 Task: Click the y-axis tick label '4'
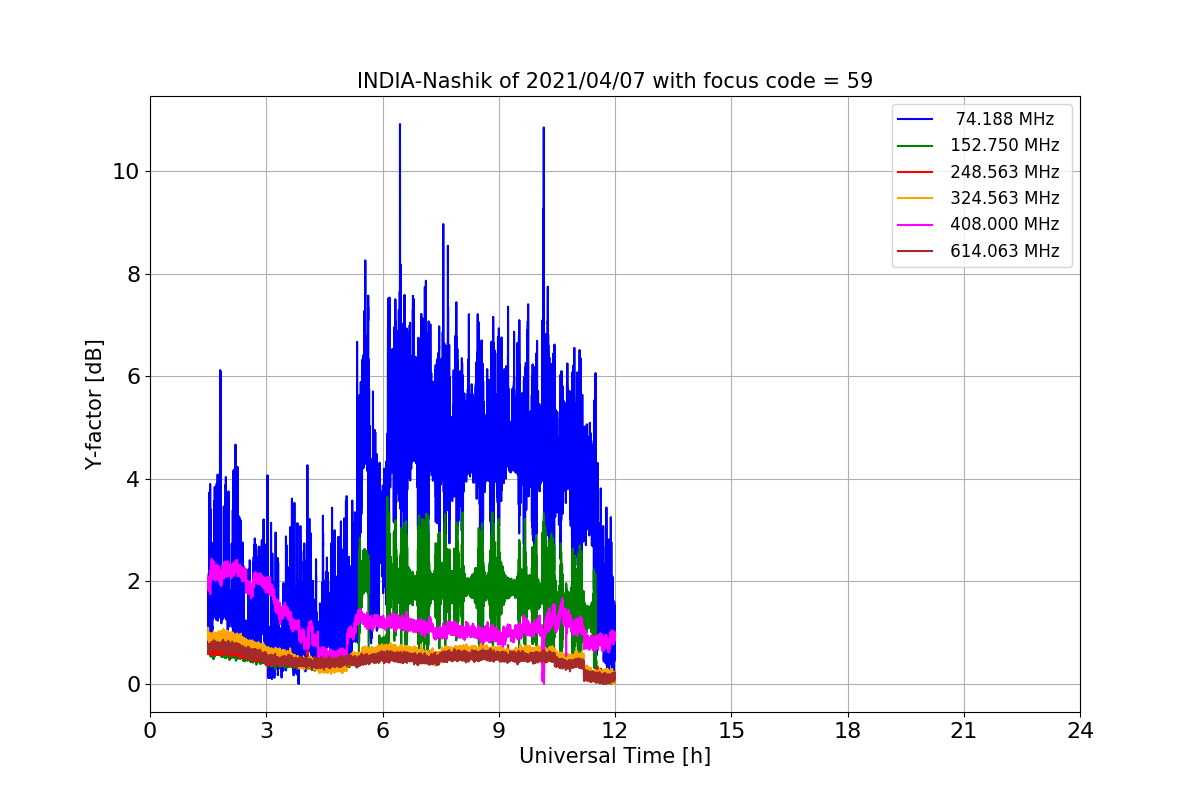132,479
